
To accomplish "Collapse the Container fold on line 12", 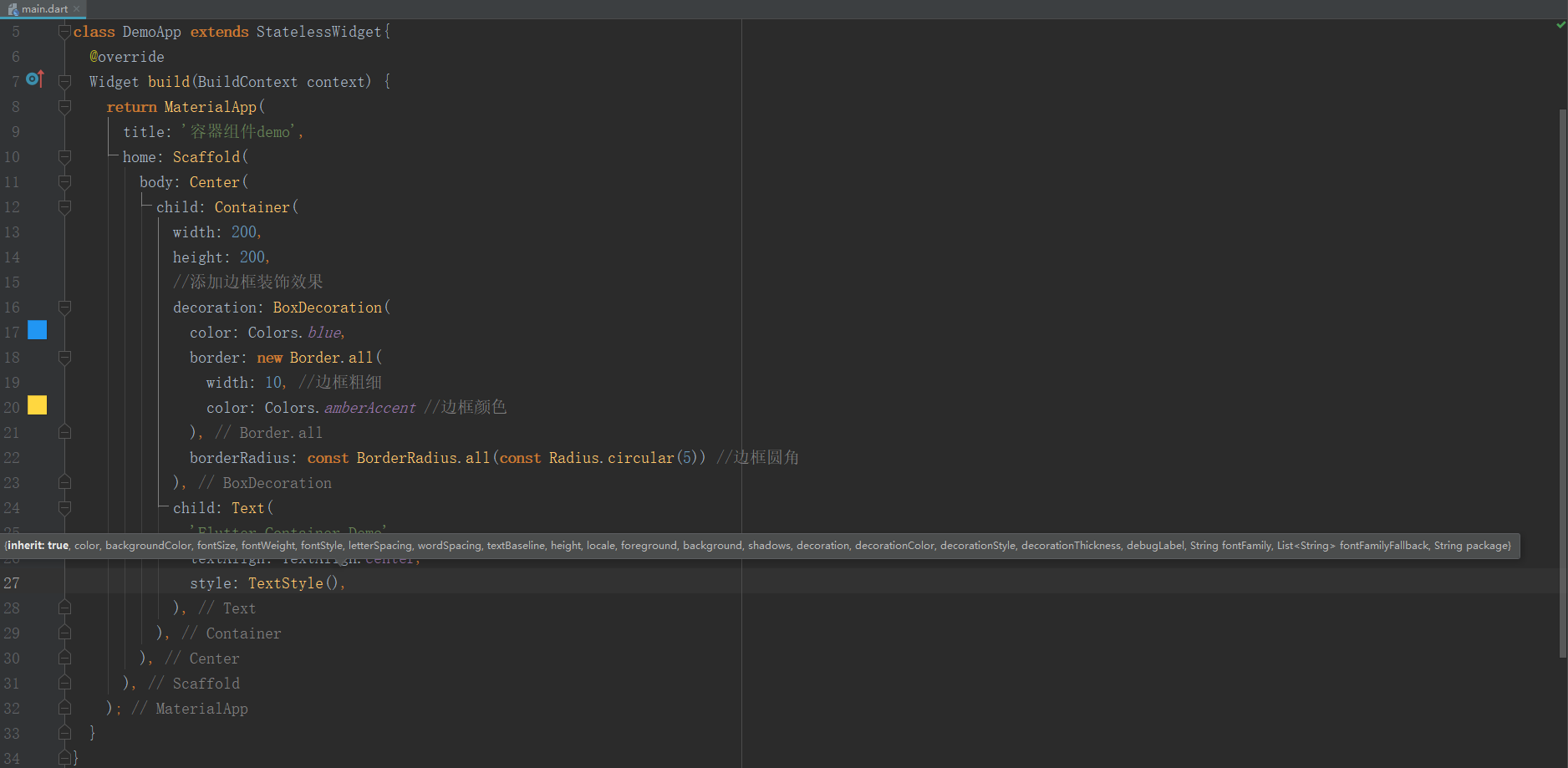I will pos(64,207).
